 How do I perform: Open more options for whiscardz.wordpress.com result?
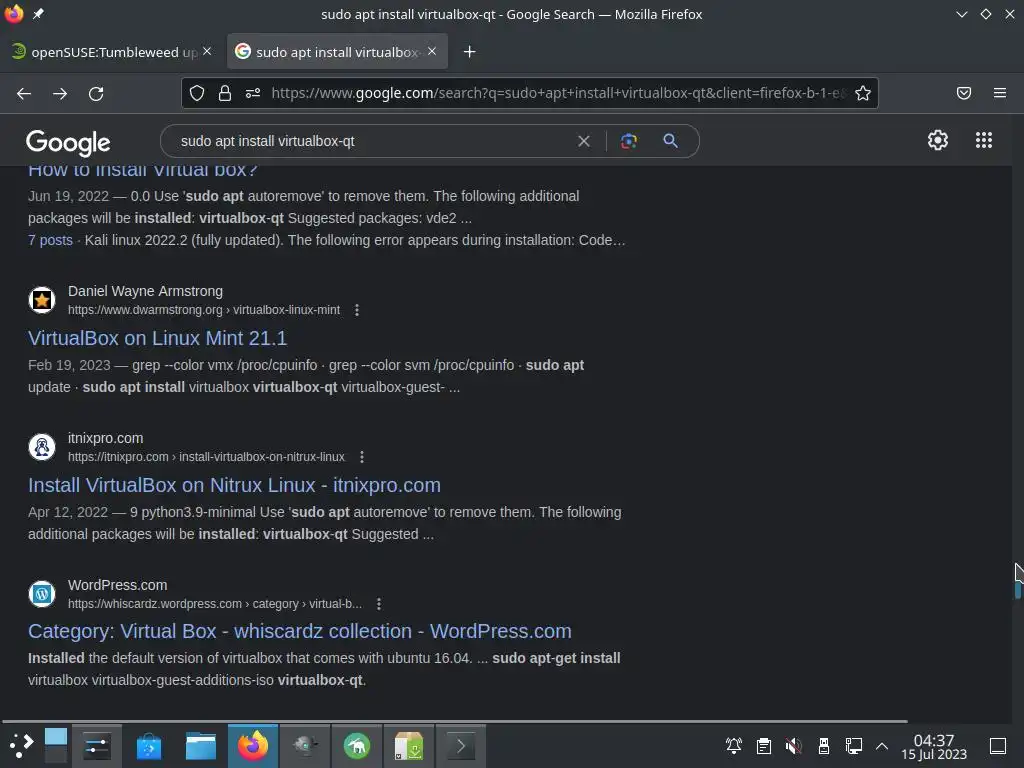coord(379,604)
